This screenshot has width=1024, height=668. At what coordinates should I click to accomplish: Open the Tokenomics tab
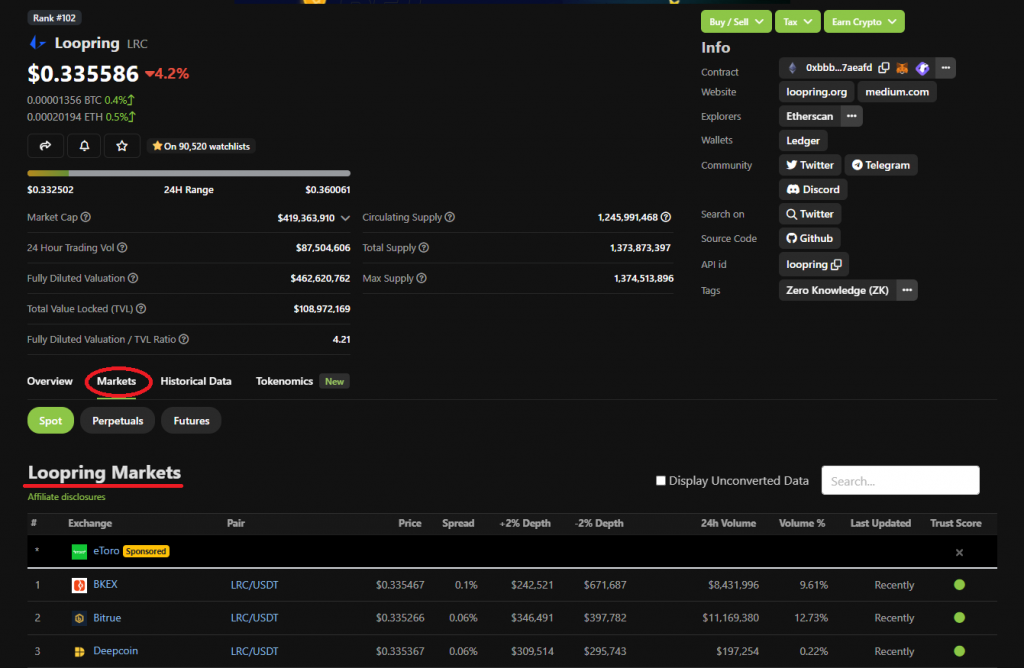[284, 381]
